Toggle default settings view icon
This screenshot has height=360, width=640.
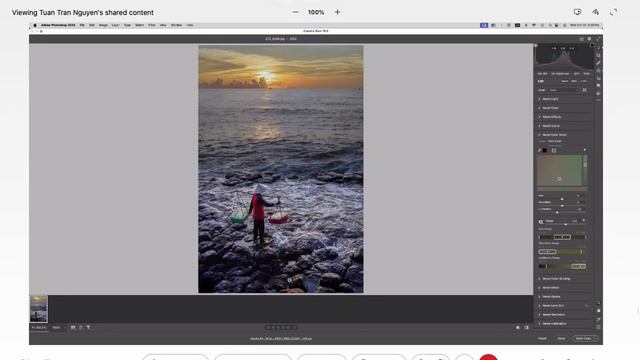click(527, 327)
